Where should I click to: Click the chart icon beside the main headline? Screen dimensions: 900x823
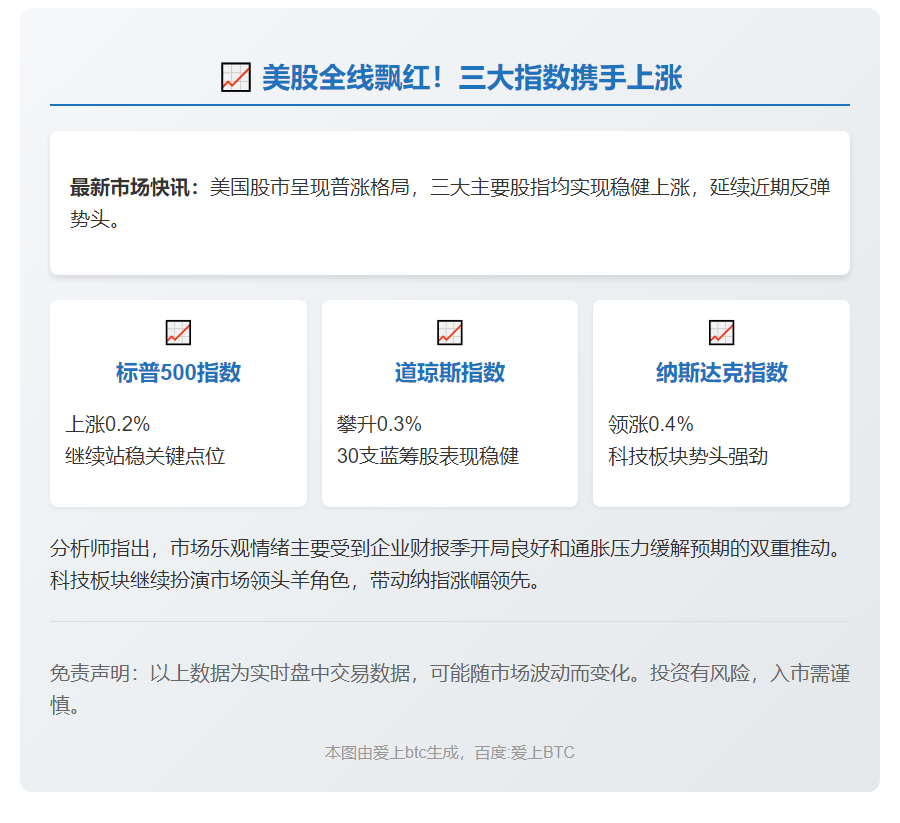click(236, 77)
